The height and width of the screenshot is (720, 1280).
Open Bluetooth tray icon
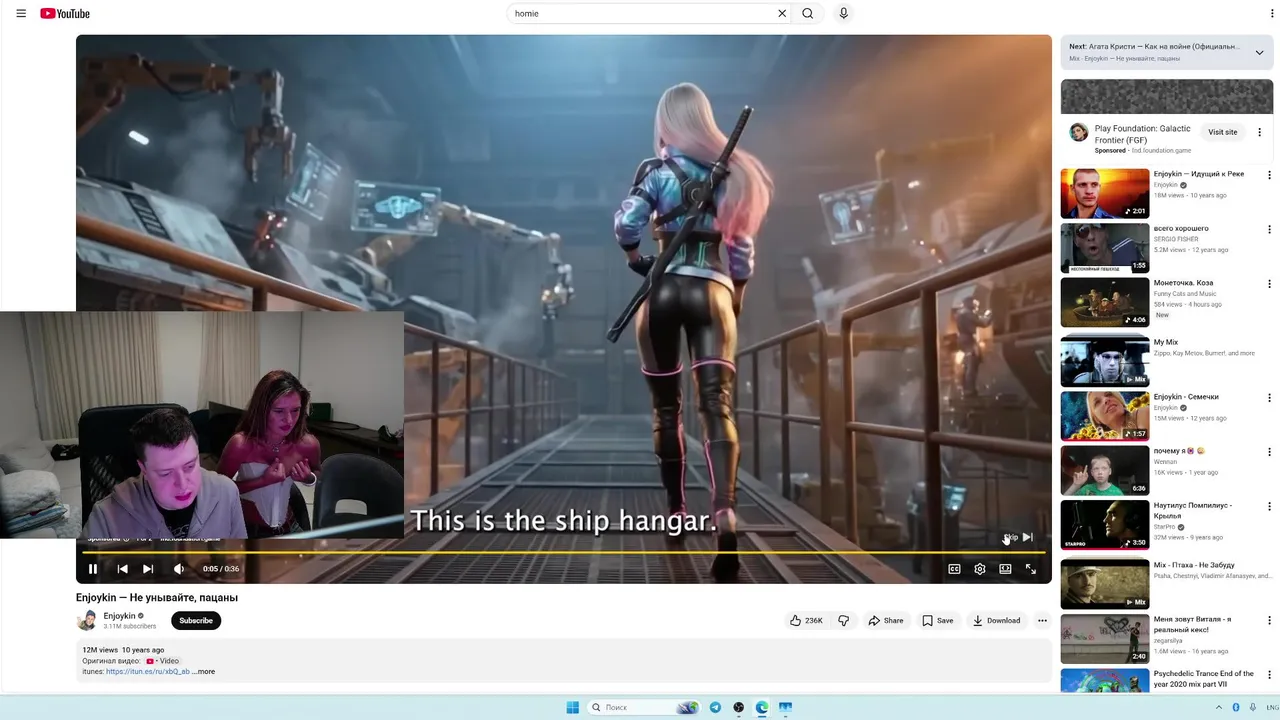(x=1236, y=707)
